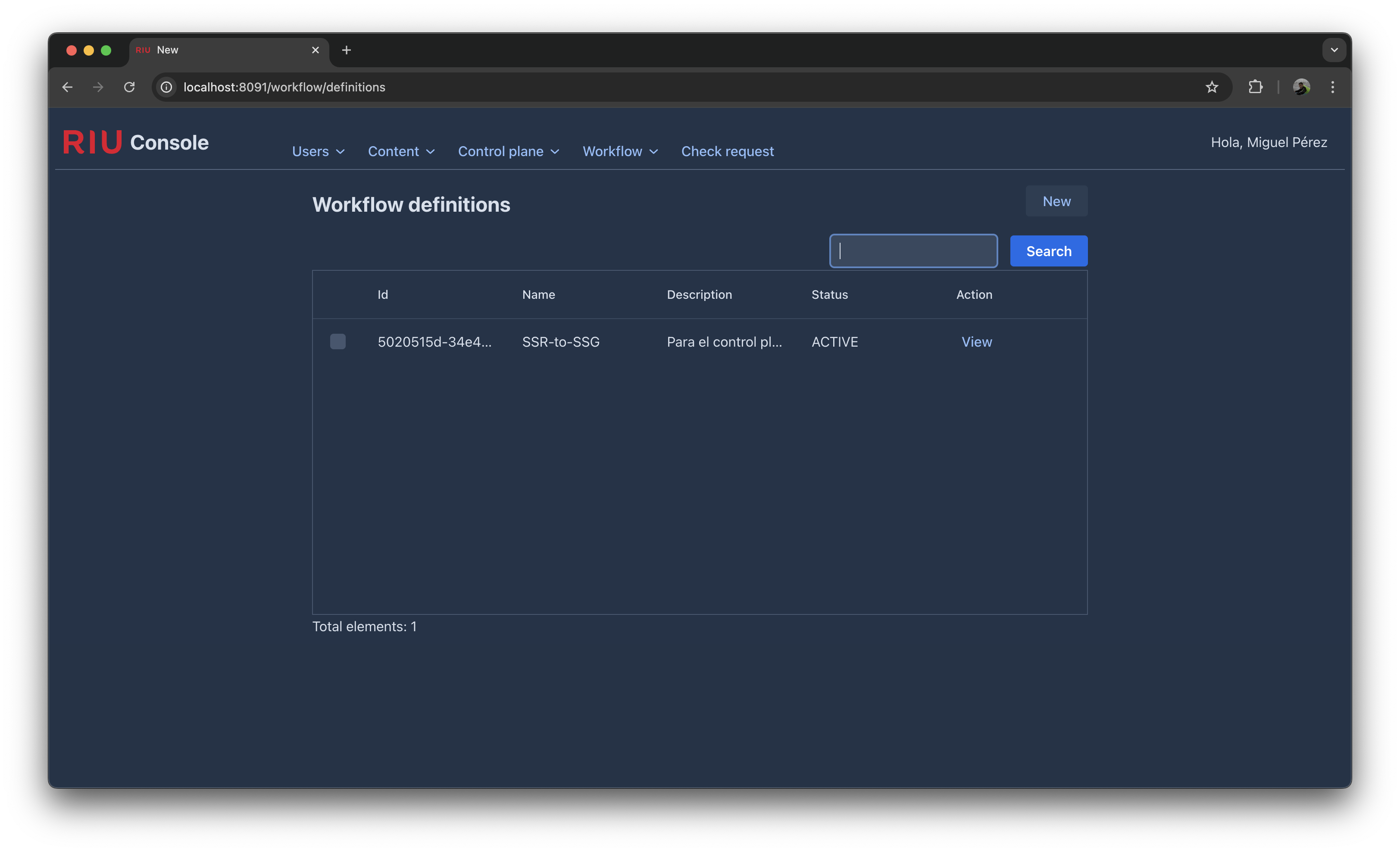
Task: Open the View link for SSR-to-SSG
Action: point(976,341)
